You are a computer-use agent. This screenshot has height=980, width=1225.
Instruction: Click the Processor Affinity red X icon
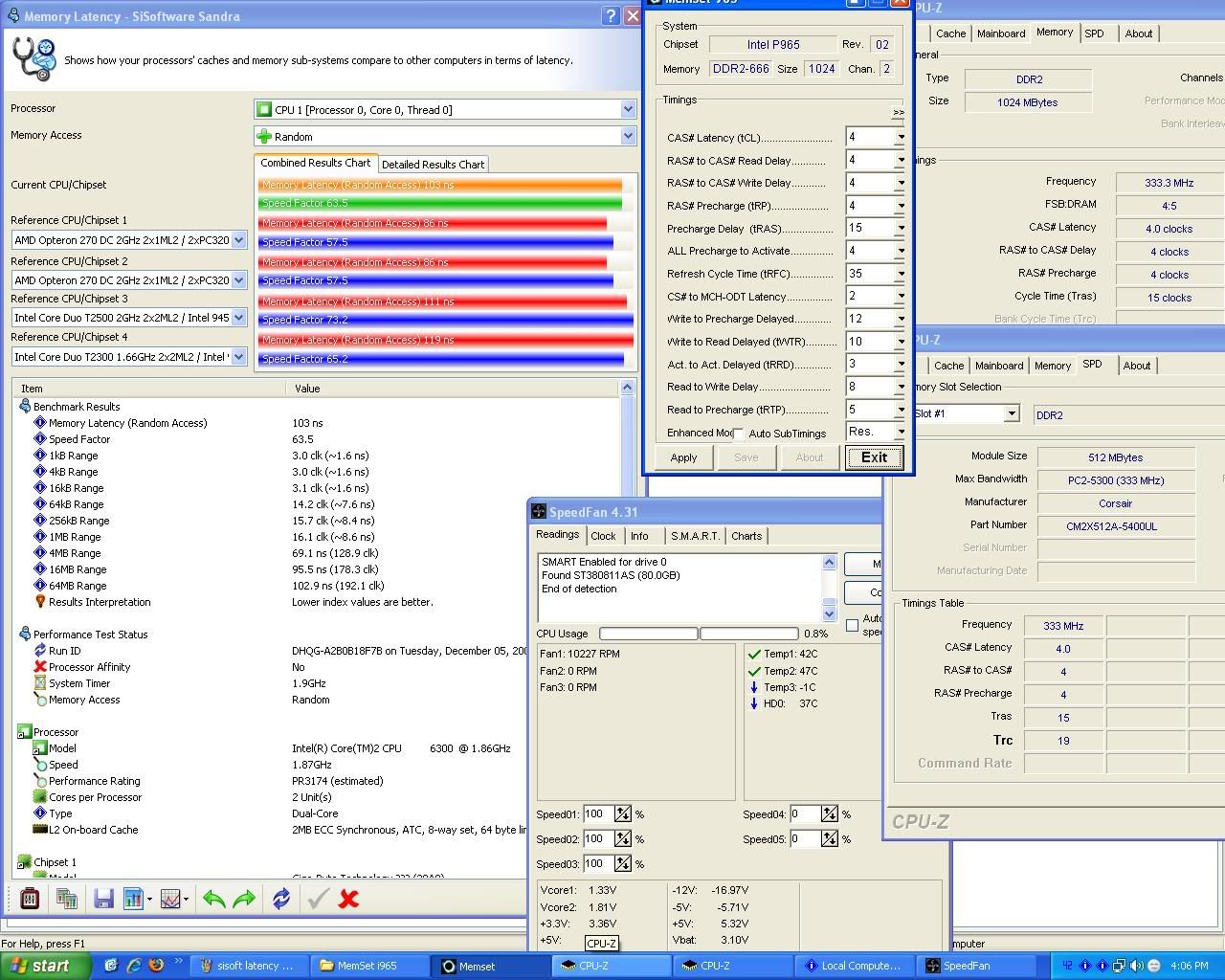(x=40, y=667)
